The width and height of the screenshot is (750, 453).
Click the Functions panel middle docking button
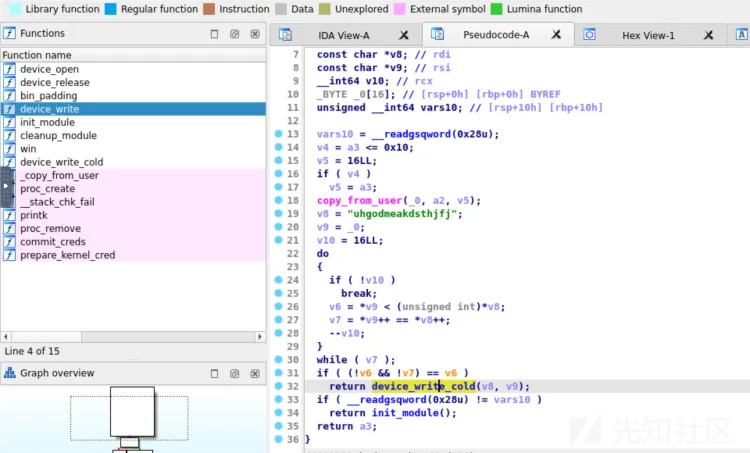[x=234, y=34]
